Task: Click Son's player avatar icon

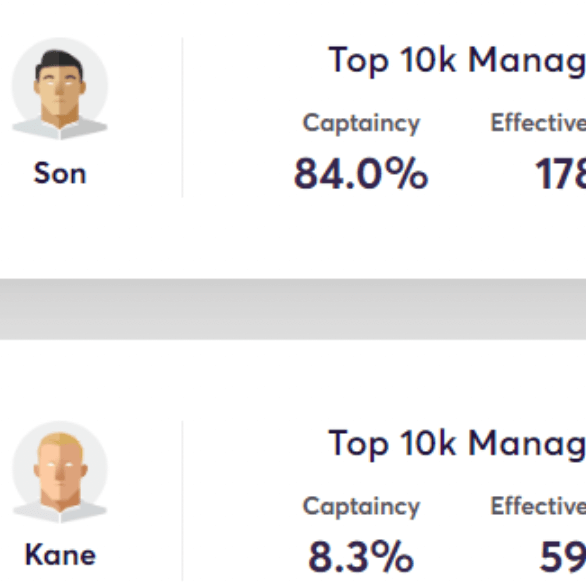Action: [x=60, y=89]
